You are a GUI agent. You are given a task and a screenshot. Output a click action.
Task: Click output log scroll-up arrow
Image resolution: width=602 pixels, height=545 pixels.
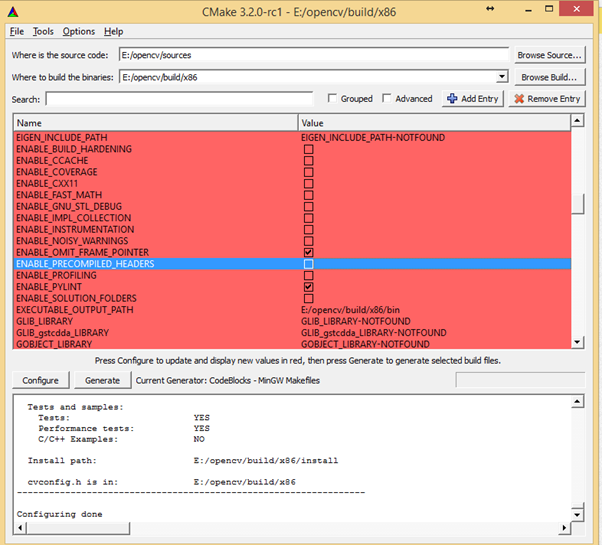pyautogui.click(x=577, y=401)
